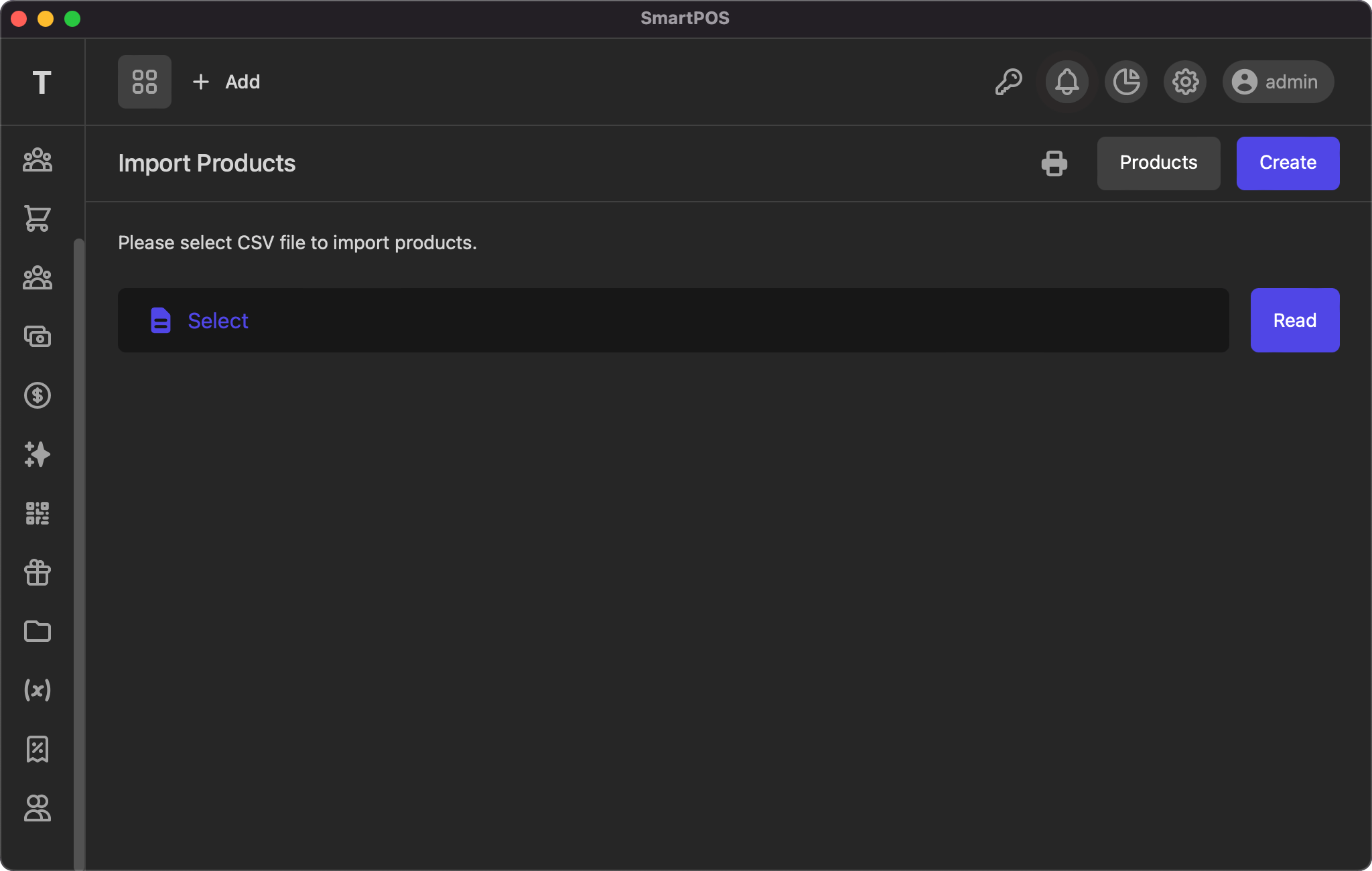Open the cash/camera sidebar icon
Screen dimensions: 1372x871
tap(38, 336)
